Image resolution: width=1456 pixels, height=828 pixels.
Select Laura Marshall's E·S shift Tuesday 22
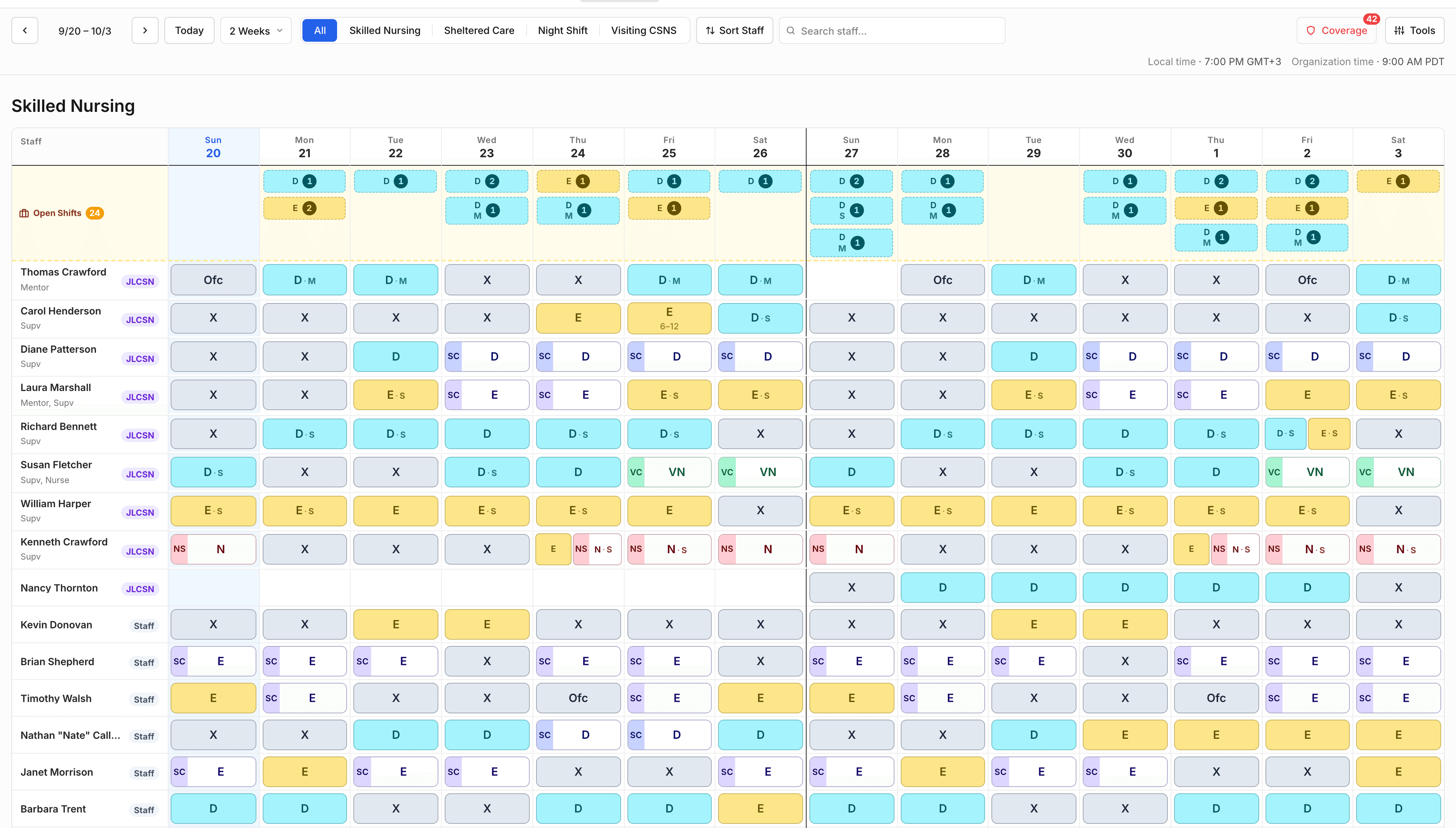(x=395, y=395)
